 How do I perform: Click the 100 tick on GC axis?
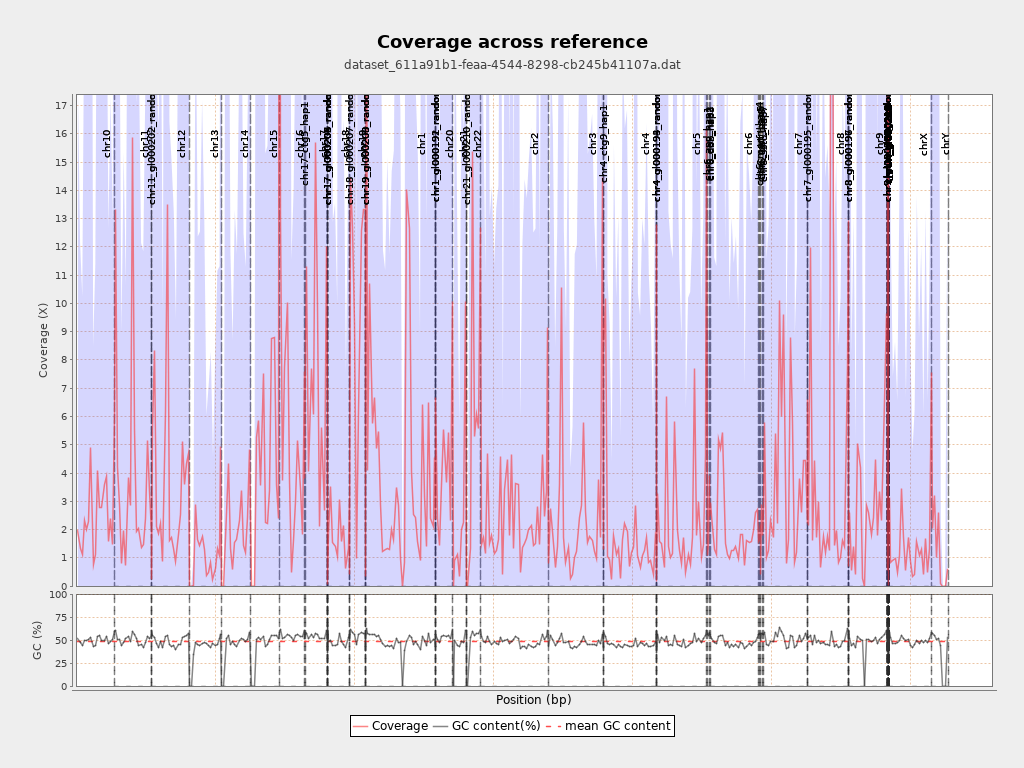pos(58,595)
